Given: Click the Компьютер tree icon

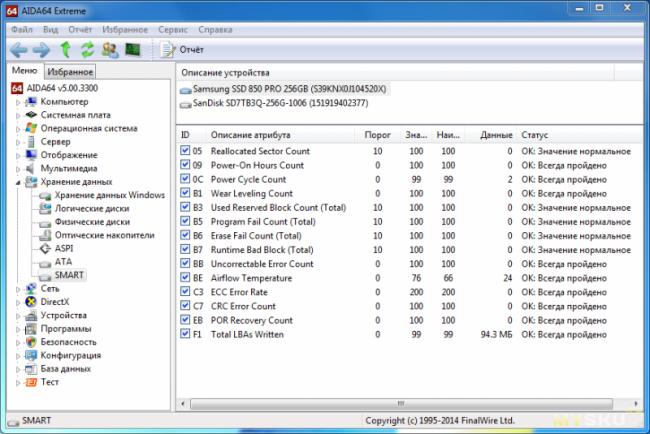Looking at the screenshot, I should click(31, 102).
